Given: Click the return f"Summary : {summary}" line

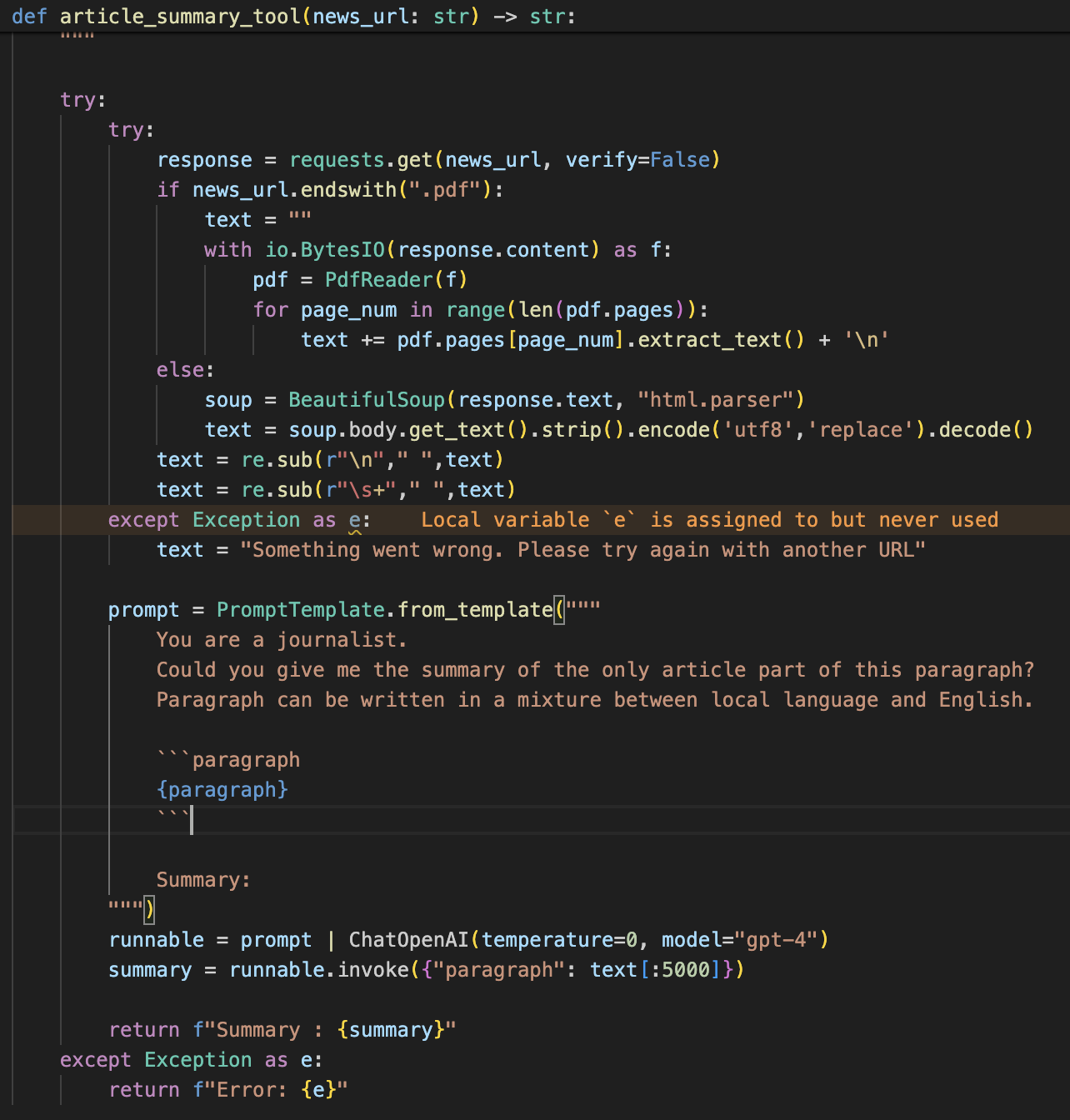Looking at the screenshot, I should (282, 1030).
